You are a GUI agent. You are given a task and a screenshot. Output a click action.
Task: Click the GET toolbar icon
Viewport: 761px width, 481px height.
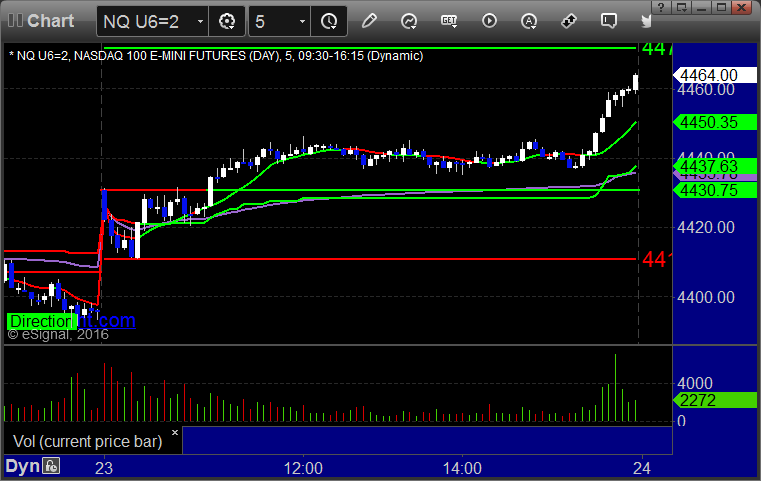[449, 21]
